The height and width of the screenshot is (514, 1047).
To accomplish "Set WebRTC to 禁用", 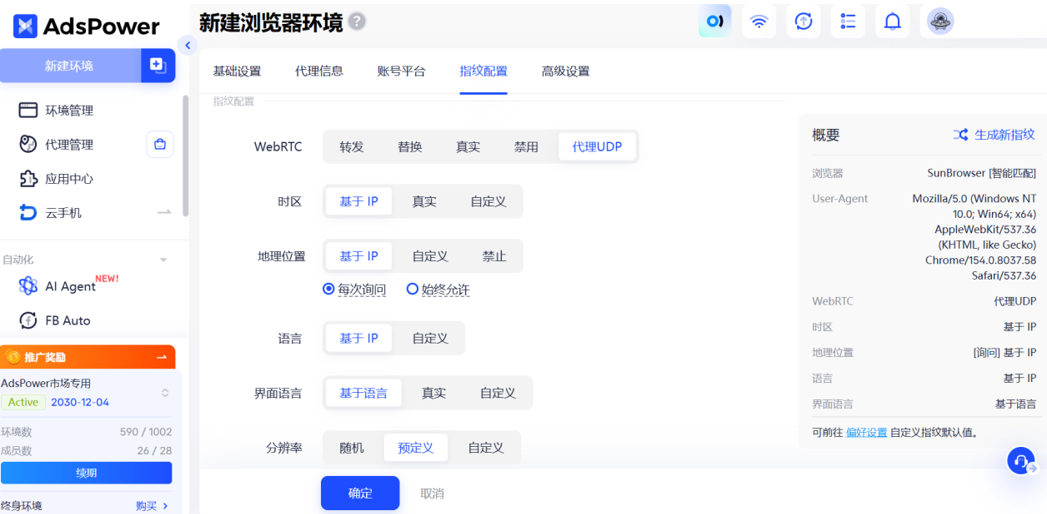I will pos(526,147).
